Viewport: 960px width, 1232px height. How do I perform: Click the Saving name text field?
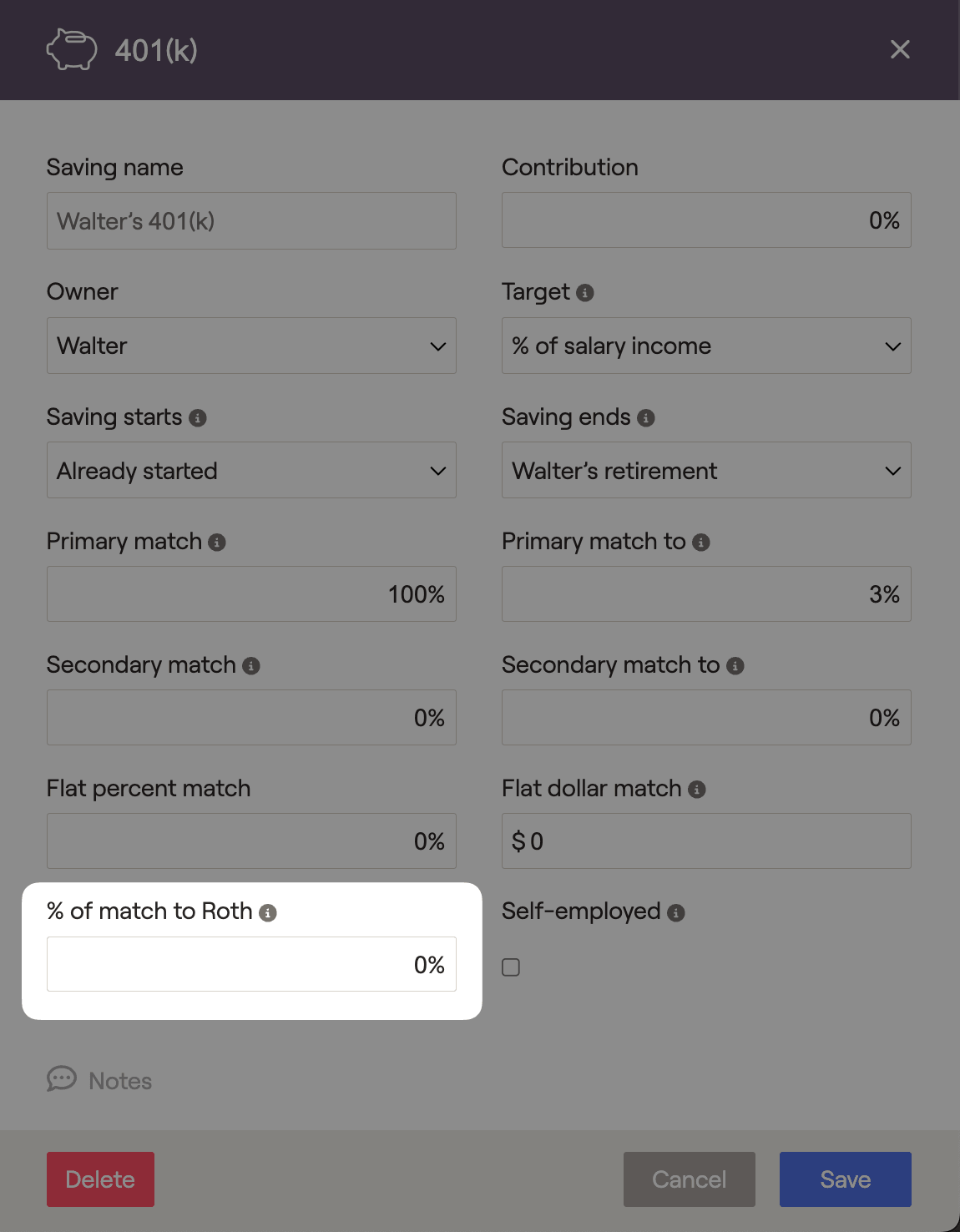tap(251, 221)
